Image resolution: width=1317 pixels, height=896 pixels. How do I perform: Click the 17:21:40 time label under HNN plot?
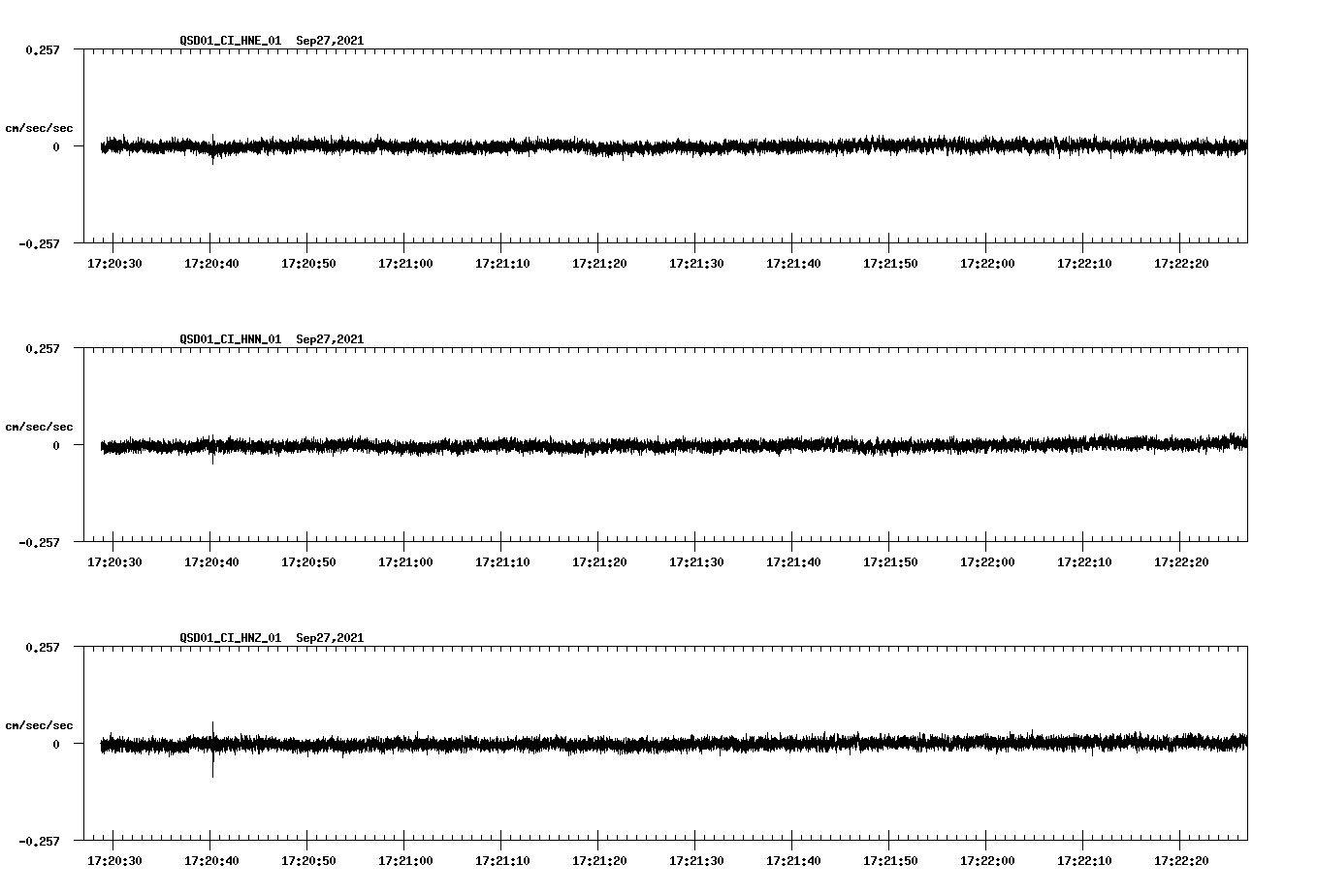click(793, 562)
